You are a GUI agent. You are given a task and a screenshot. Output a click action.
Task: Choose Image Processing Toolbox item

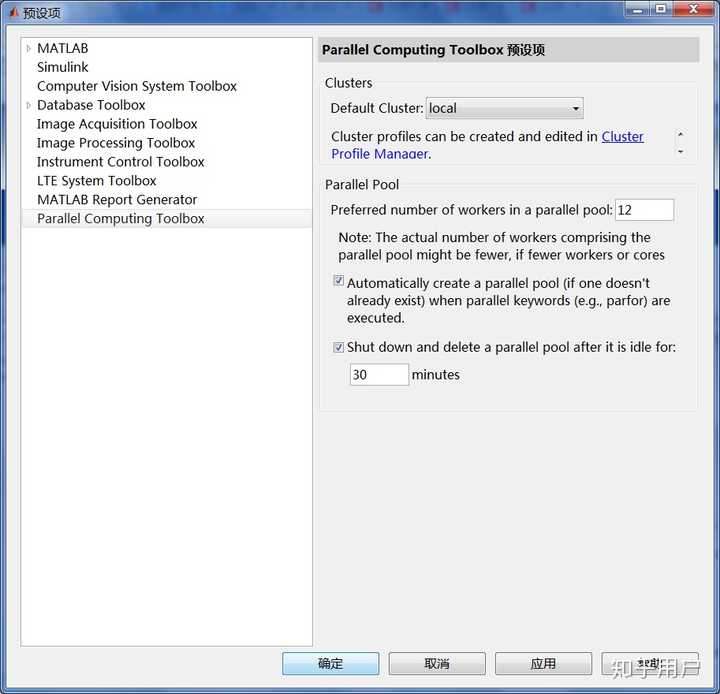click(x=116, y=143)
